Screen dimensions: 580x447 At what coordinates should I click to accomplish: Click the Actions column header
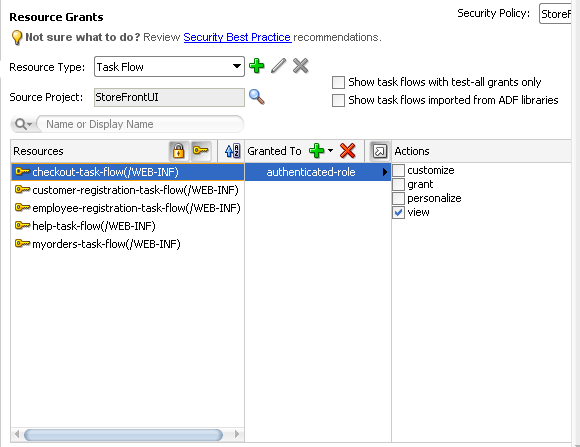pos(412,151)
